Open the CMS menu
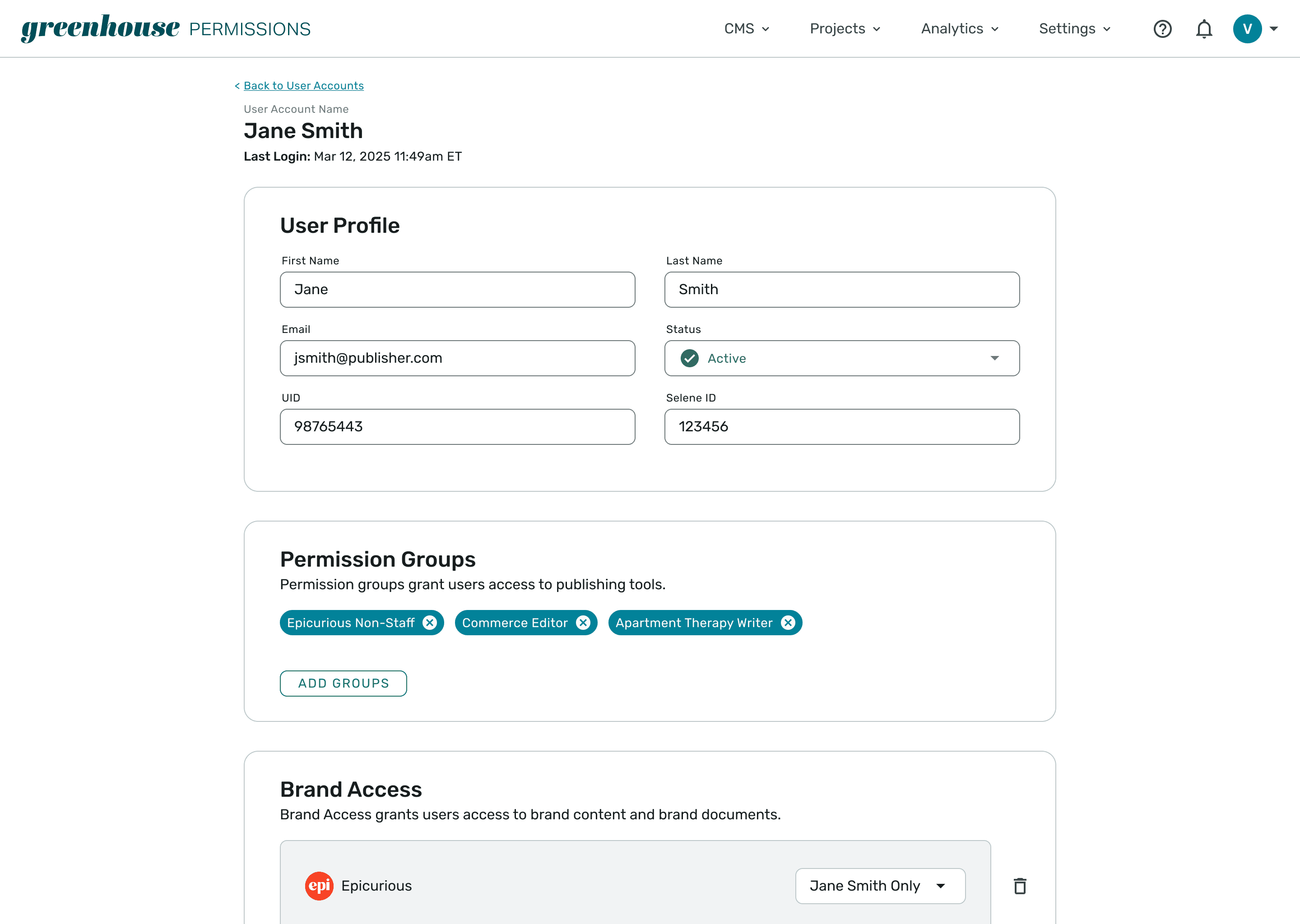The width and height of the screenshot is (1300, 924). click(x=747, y=28)
